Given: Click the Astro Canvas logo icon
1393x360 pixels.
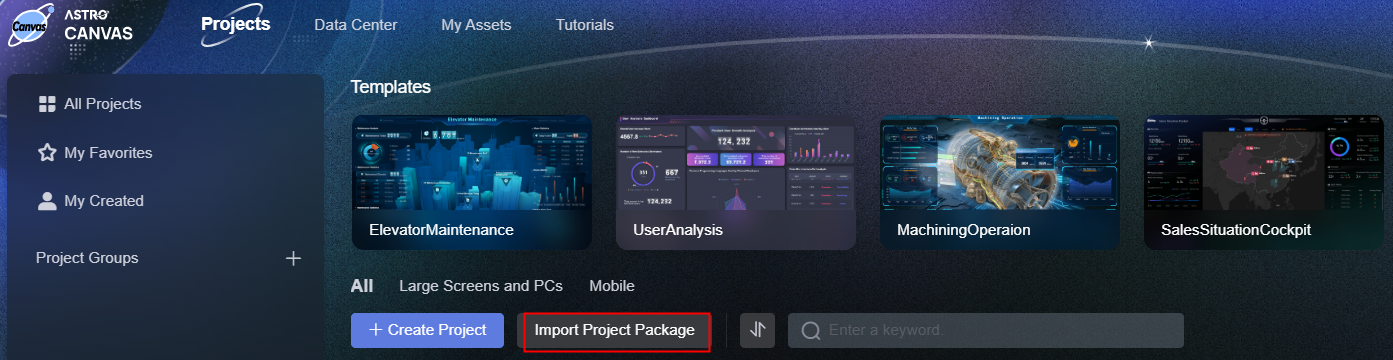Looking at the screenshot, I should coord(30,24).
